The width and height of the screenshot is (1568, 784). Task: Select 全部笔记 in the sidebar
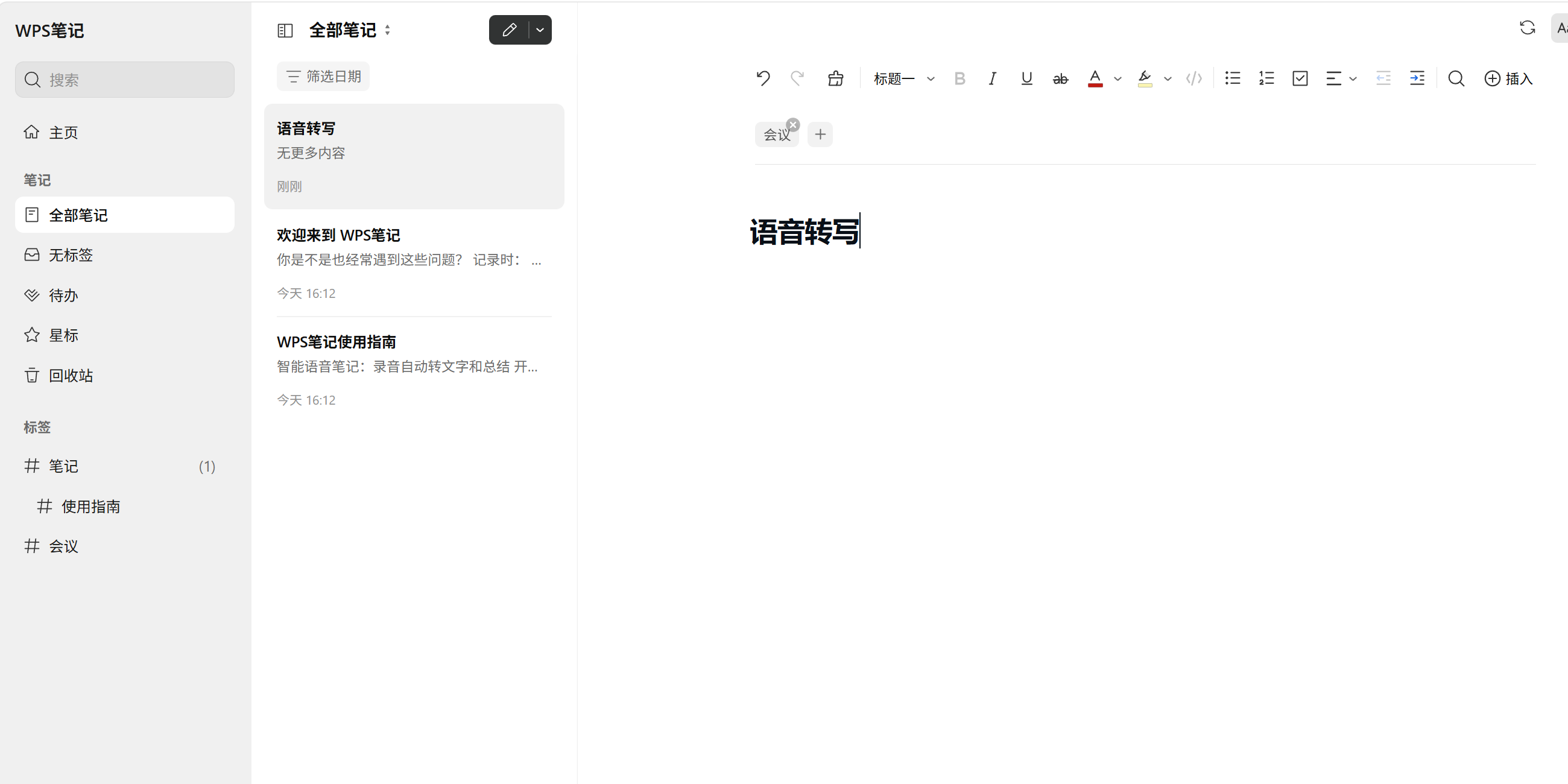[125, 215]
